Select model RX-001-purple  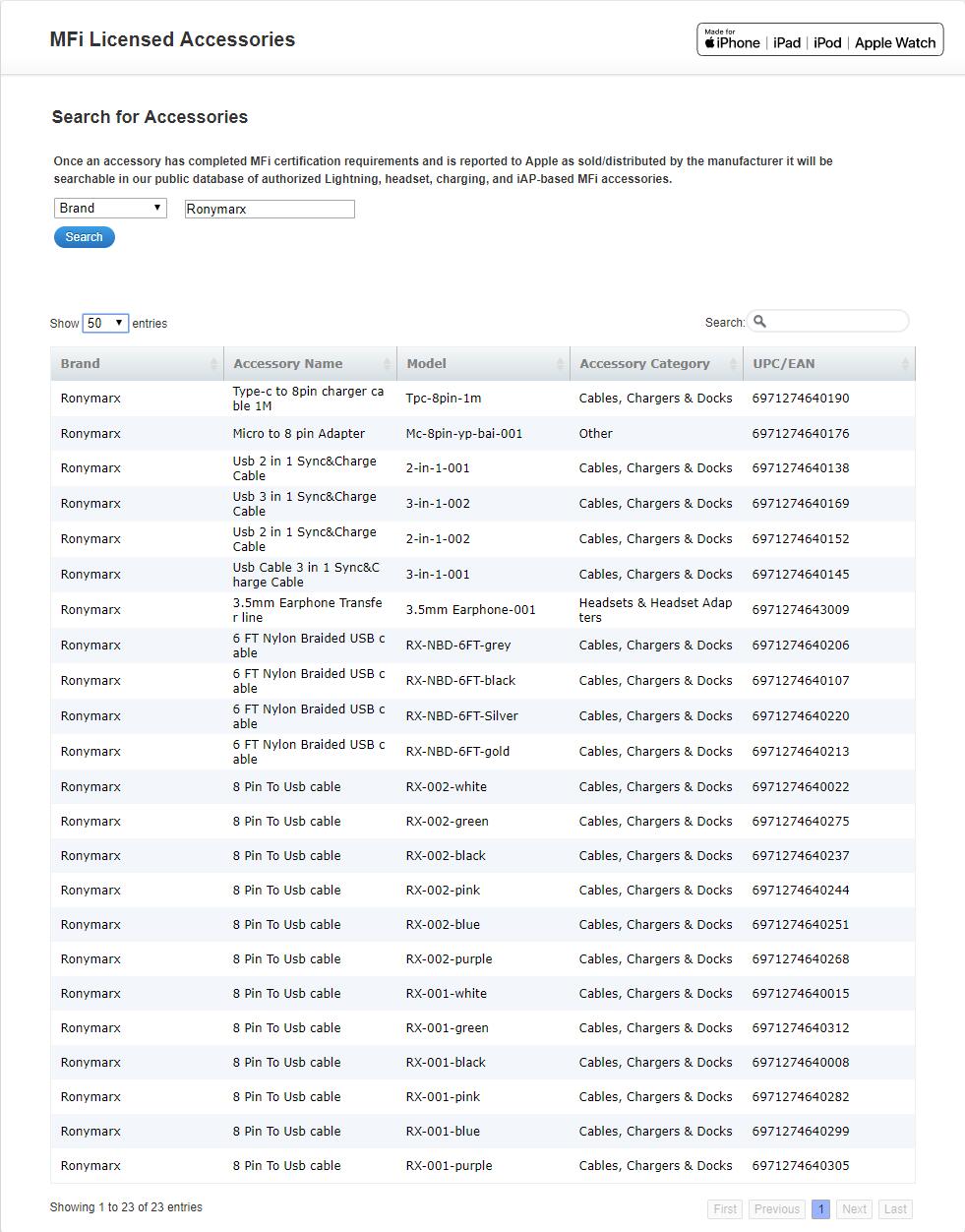pos(449,1166)
